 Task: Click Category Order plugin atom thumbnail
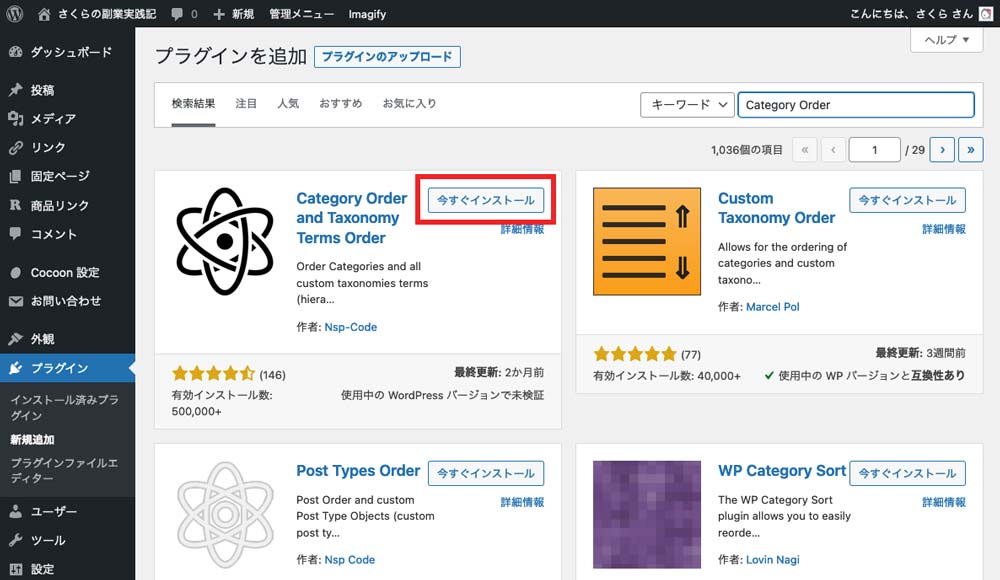click(x=225, y=241)
